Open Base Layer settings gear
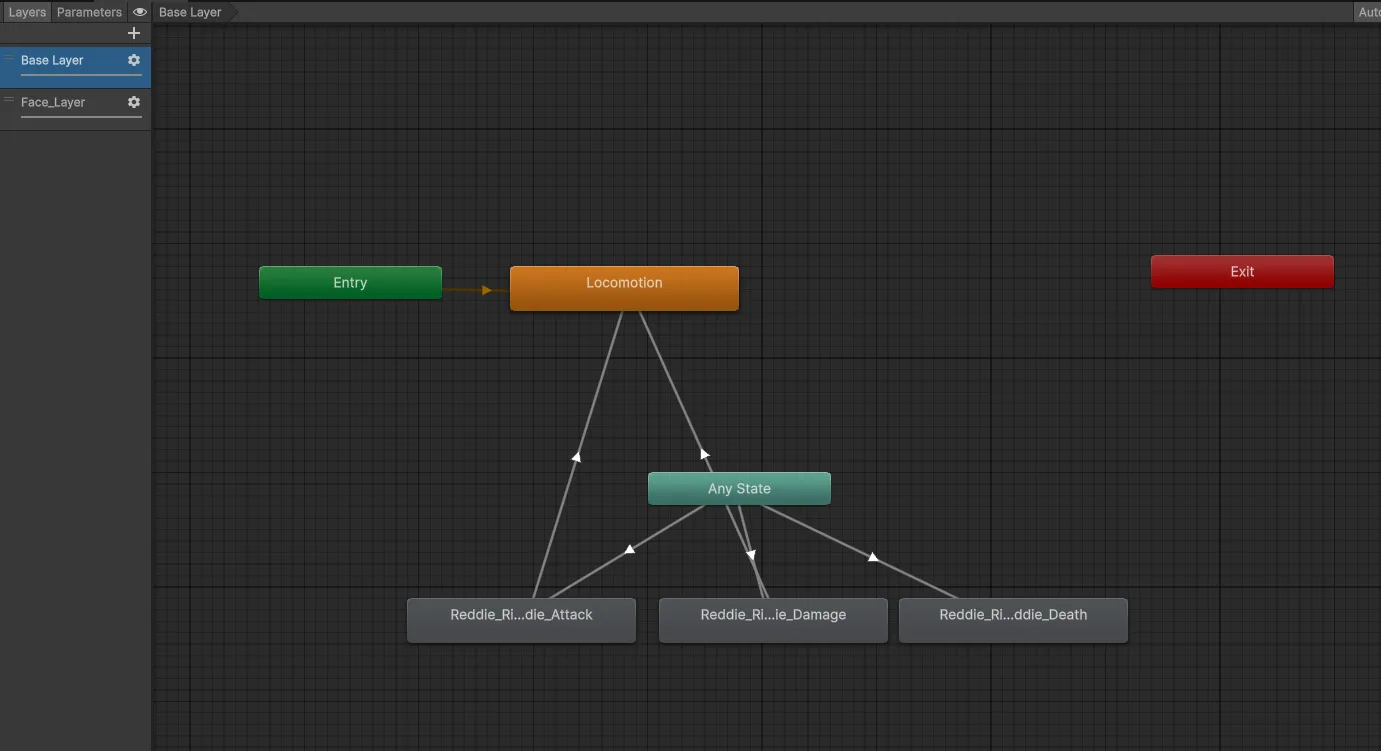The height and width of the screenshot is (751, 1381). [134, 60]
